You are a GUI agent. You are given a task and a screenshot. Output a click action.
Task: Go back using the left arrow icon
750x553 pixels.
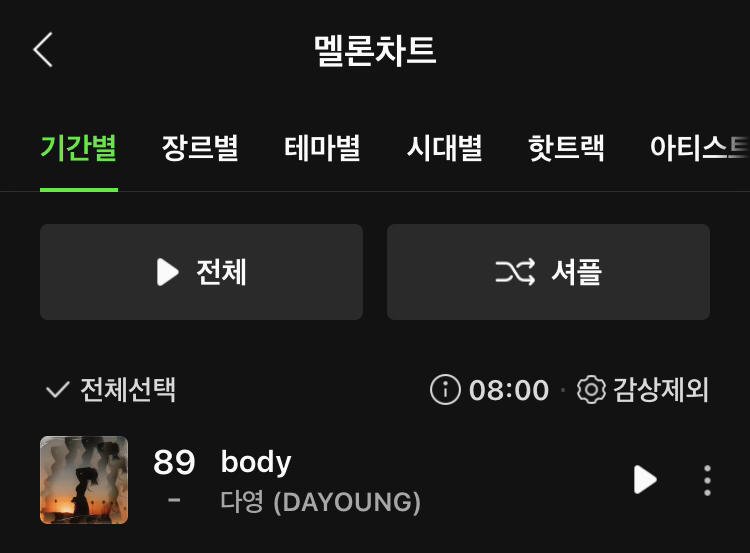coord(43,50)
